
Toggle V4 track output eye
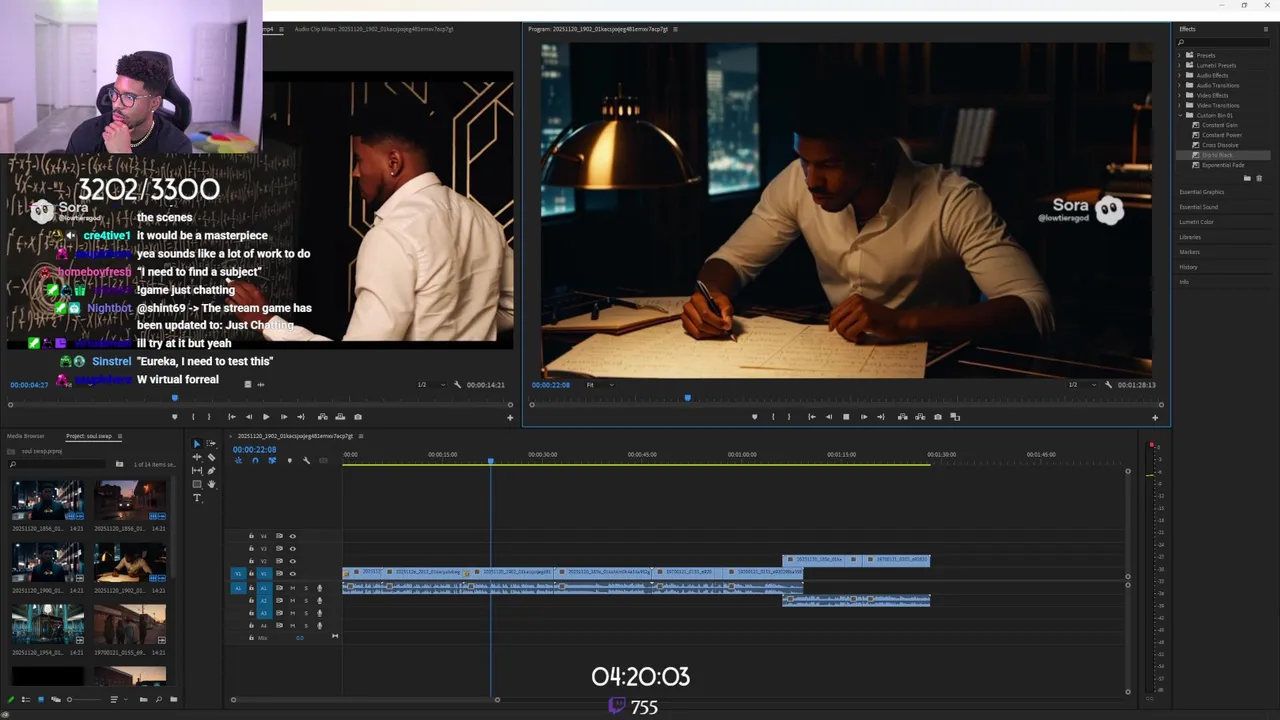(293, 536)
